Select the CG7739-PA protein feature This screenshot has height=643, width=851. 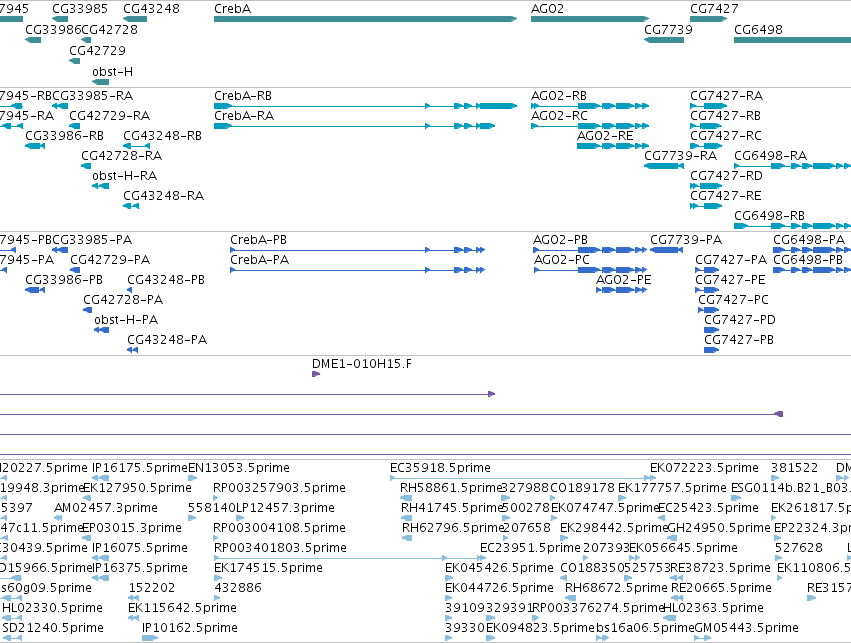coord(666,250)
